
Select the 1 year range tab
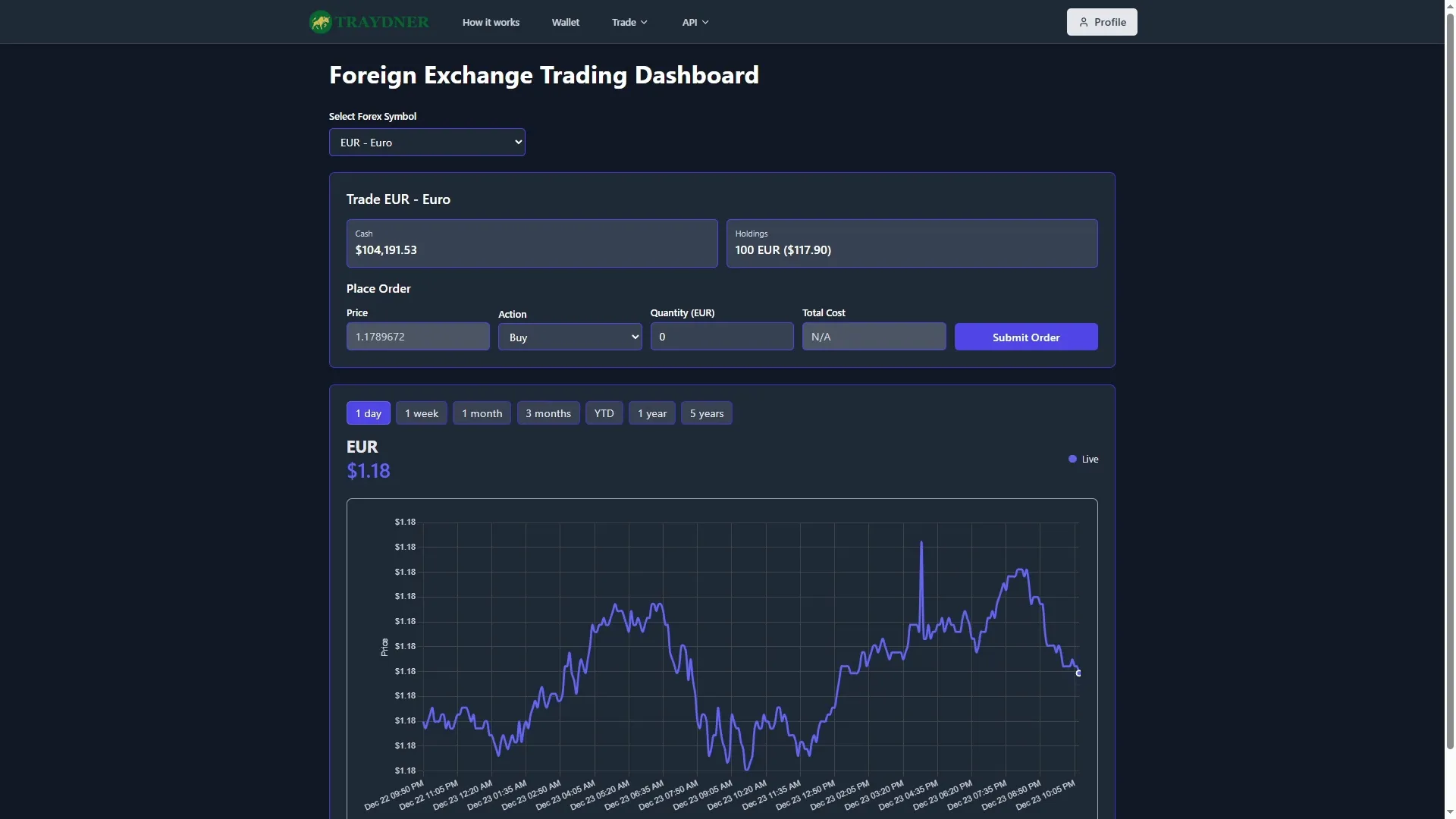coord(652,413)
